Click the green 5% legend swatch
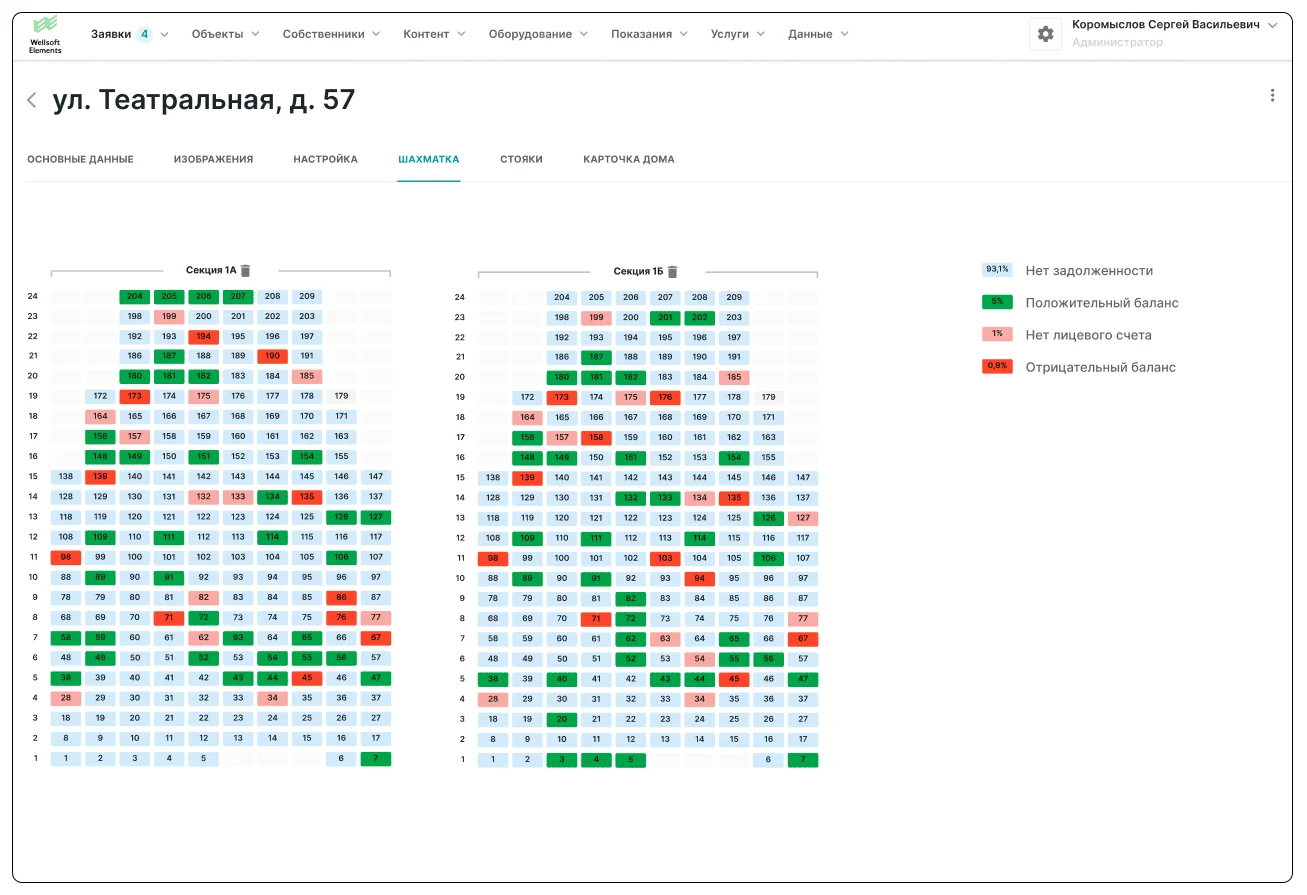This screenshot has height=895, width=1307. click(x=998, y=302)
